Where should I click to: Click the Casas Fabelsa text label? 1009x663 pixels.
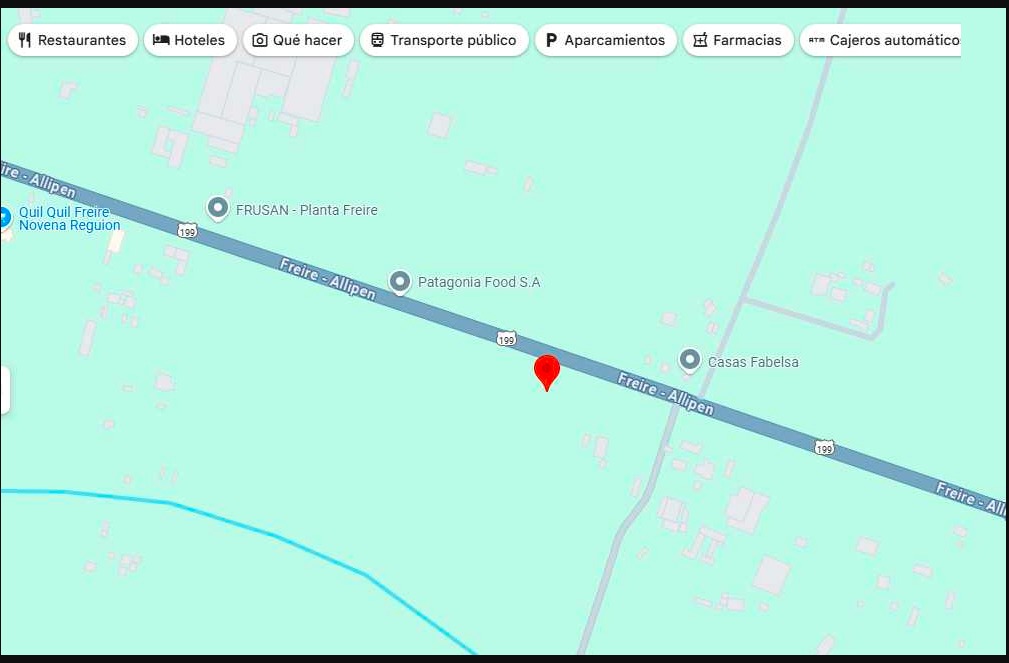(753, 362)
